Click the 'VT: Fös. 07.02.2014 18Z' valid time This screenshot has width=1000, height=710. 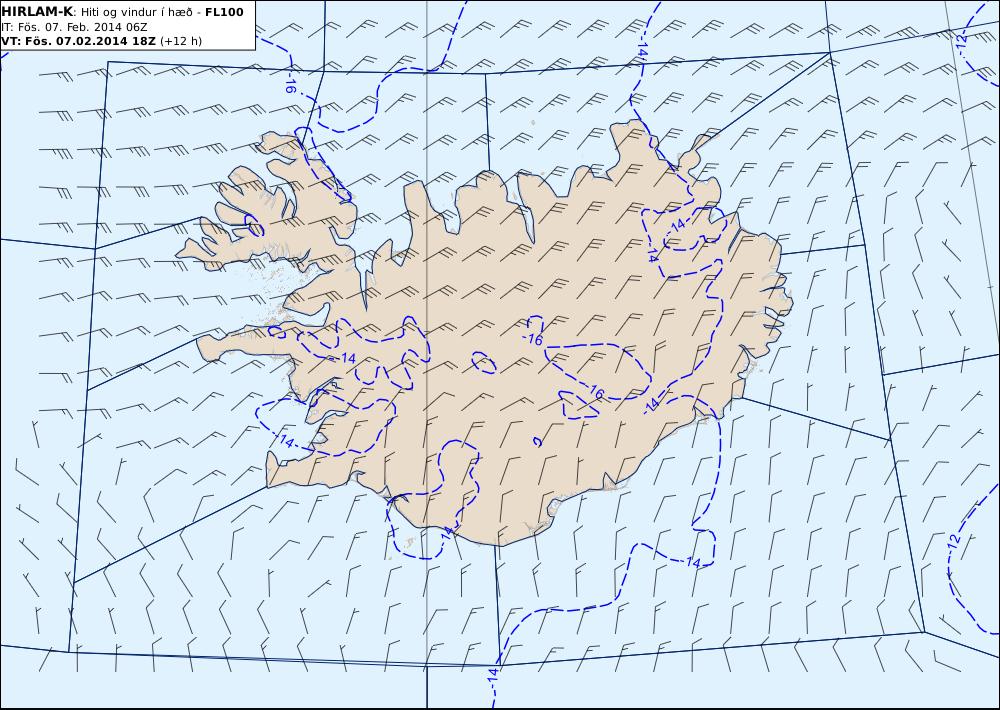78,41
